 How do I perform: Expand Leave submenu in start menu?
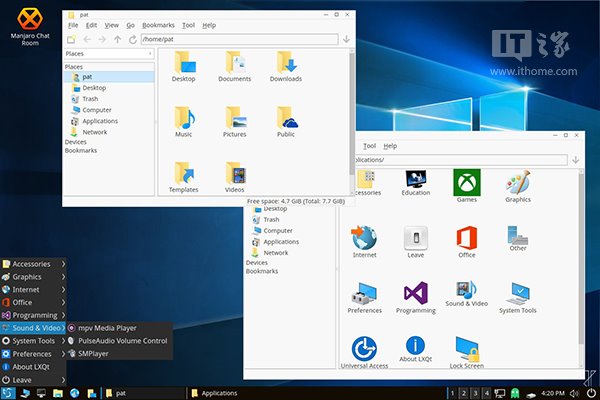pos(33,380)
